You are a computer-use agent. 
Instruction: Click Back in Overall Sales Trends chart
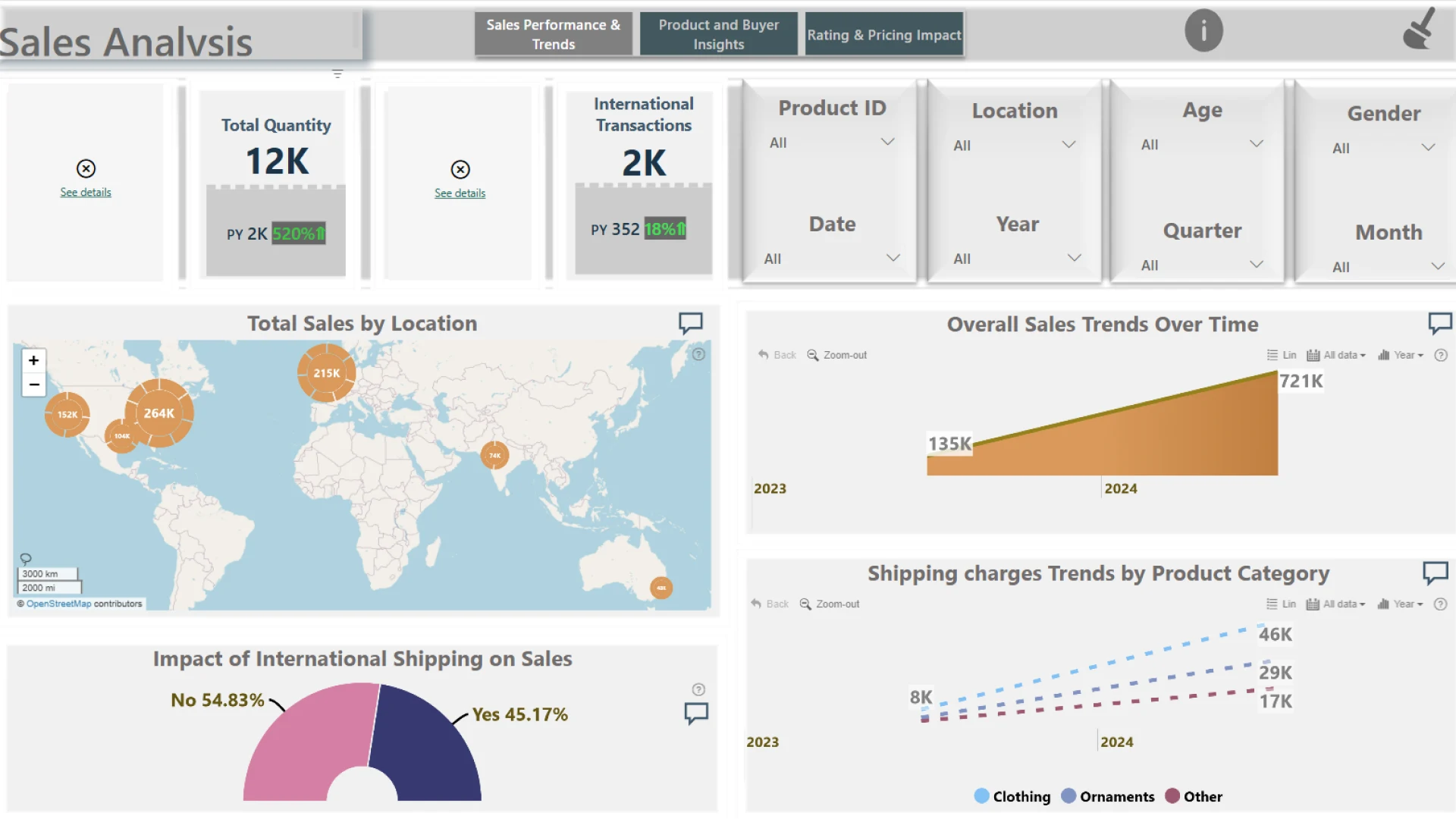[x=777, y=355]
